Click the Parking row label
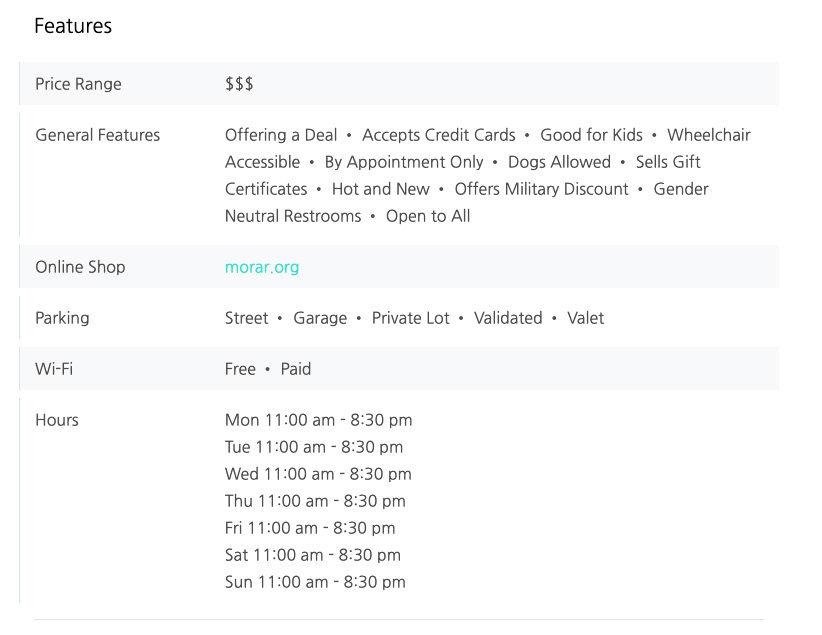This screenshot has width=822, height=635. pyautogui.click(x=62, y=318)
